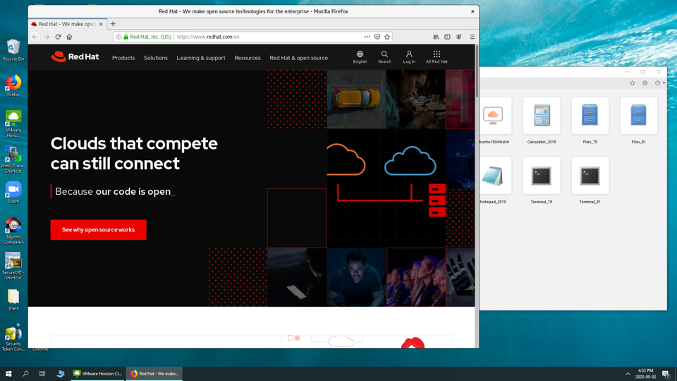The height and width of the screenshot is (381, 677).
Task: Click the Red Hat, Inc. site identity badge
Action: point(147,37)
